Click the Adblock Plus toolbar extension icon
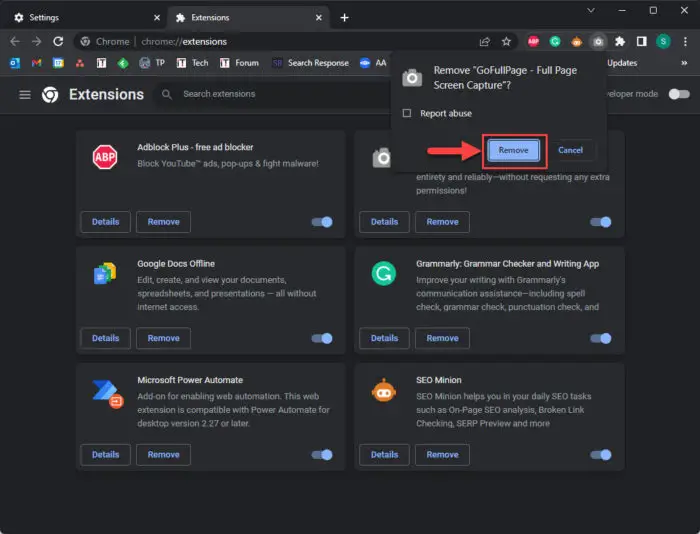This screenshot has height=534, width=700. (x=533, y=42)
